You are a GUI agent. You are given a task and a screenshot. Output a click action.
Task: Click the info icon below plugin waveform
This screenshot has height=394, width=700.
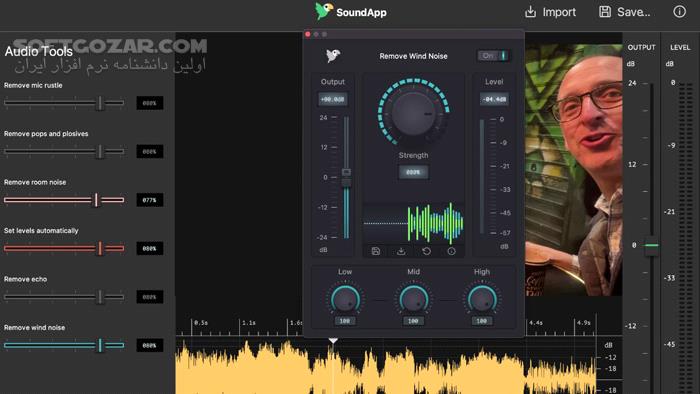[x=451, y=251]
